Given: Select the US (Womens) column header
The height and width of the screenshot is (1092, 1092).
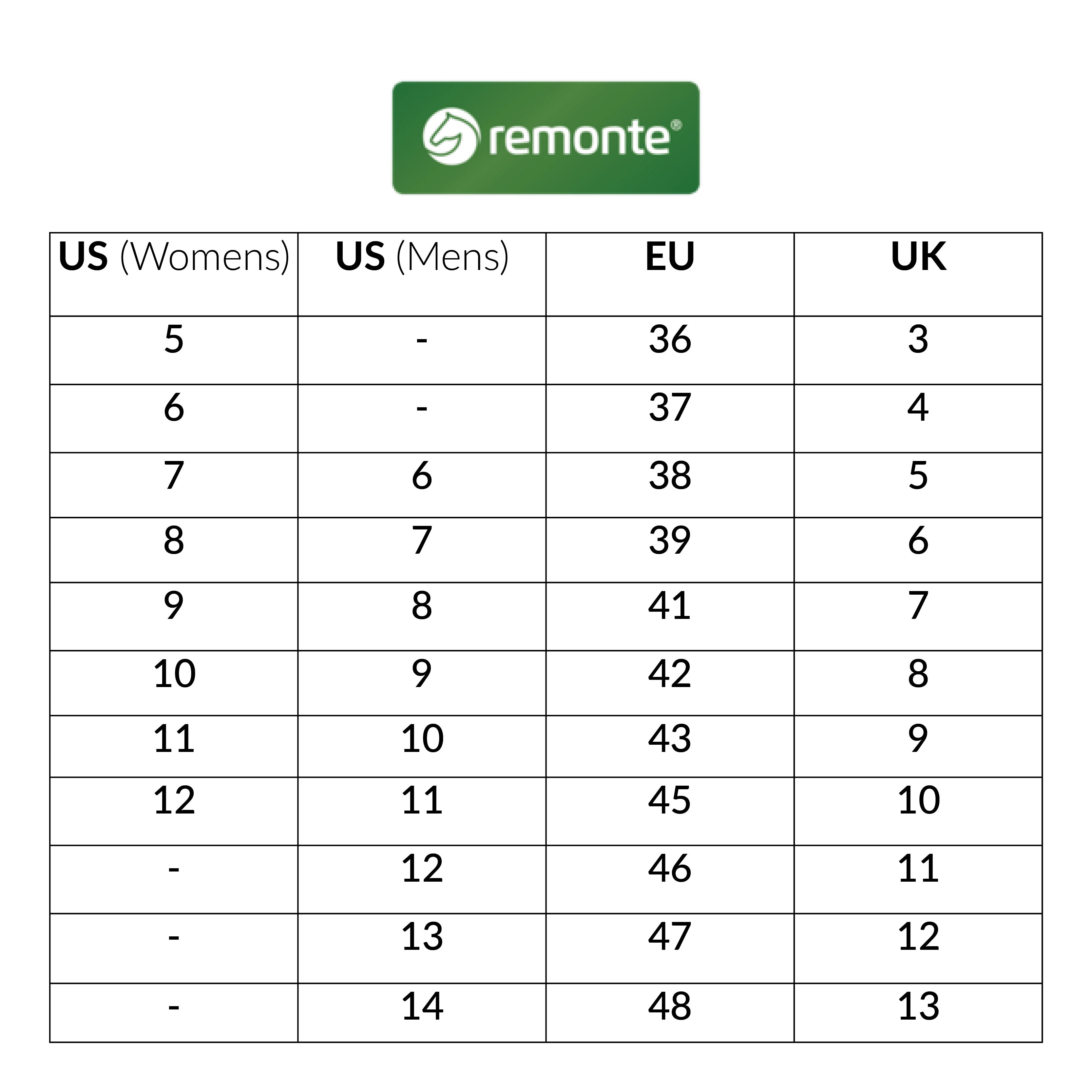Looking at the screenshot, I should coord(174,257).
